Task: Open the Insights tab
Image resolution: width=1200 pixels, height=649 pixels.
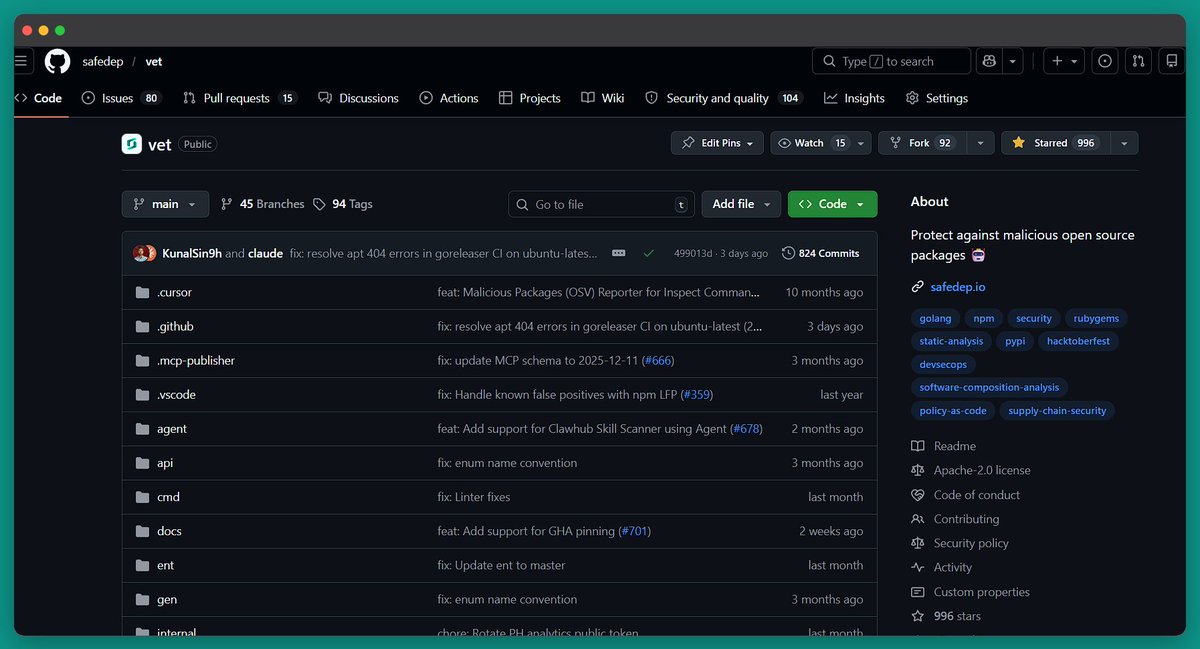Action: tap(855, 98)
